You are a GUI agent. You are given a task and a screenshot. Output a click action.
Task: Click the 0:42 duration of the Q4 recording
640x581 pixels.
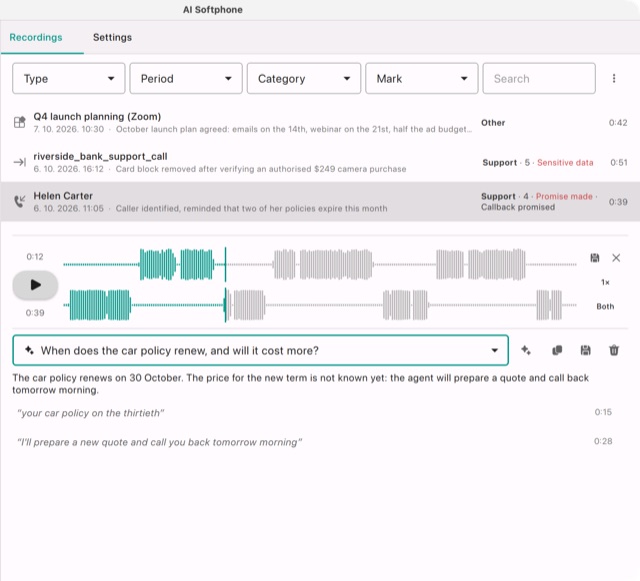[x=618, y=122]
